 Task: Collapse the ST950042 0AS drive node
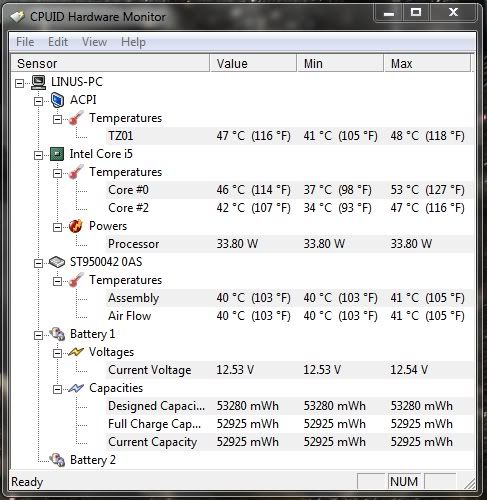(x=39, y=263)
